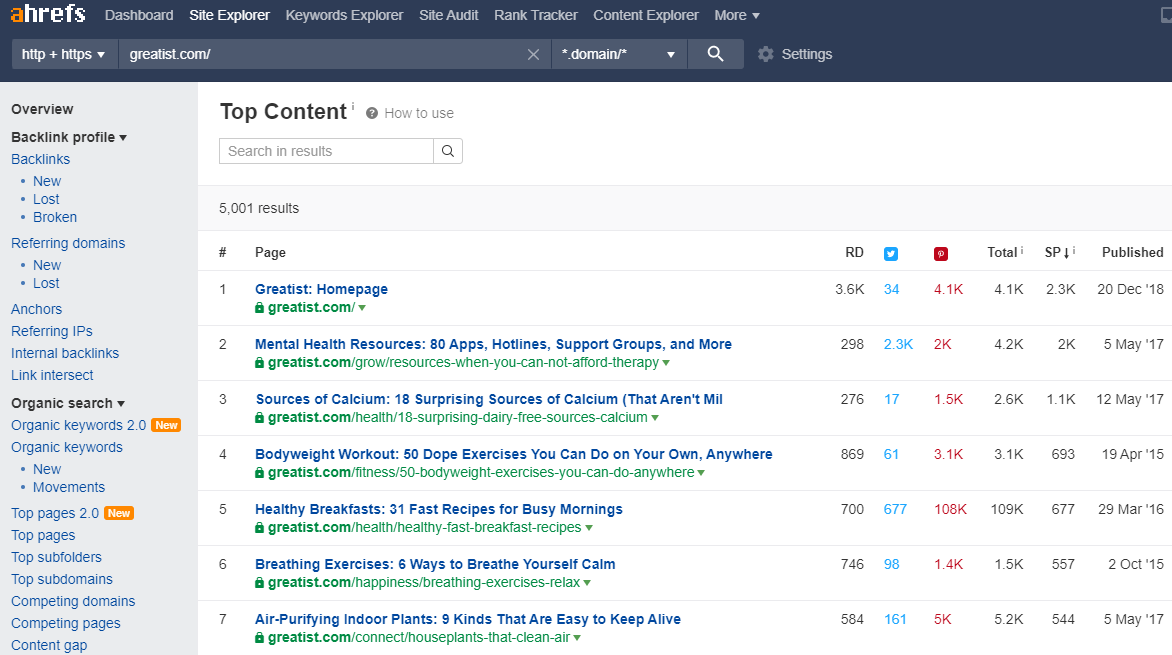1172x655 pixels.
Task: Open Top subdomains in sidebar
Action: pos(62,579)
